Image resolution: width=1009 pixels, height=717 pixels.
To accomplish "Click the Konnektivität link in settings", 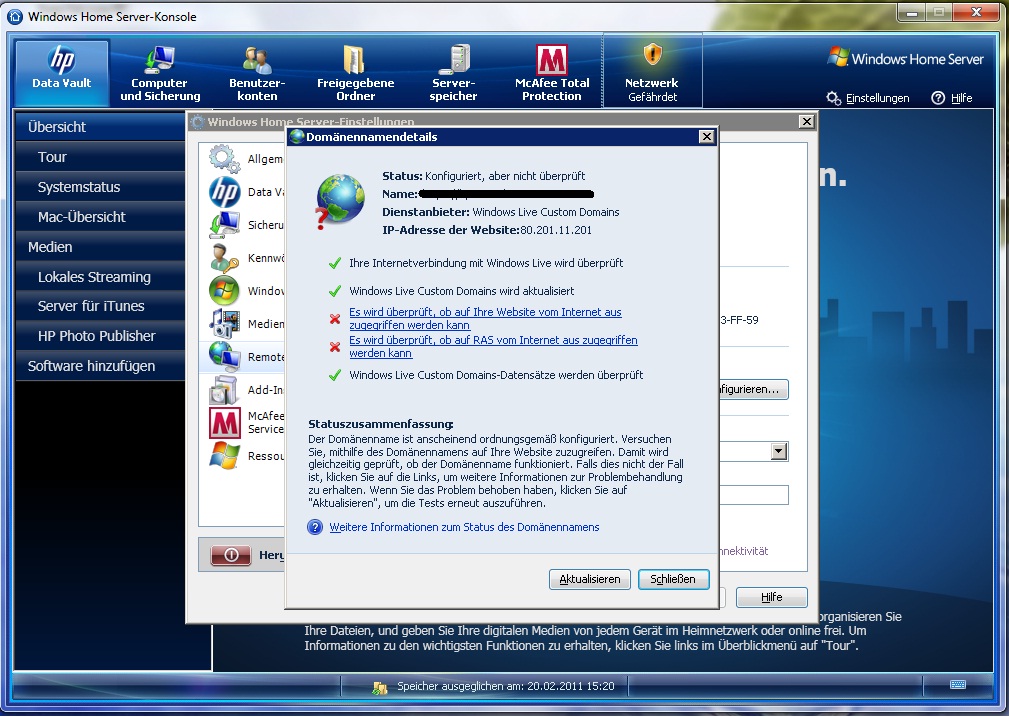I will coord(744,551).
